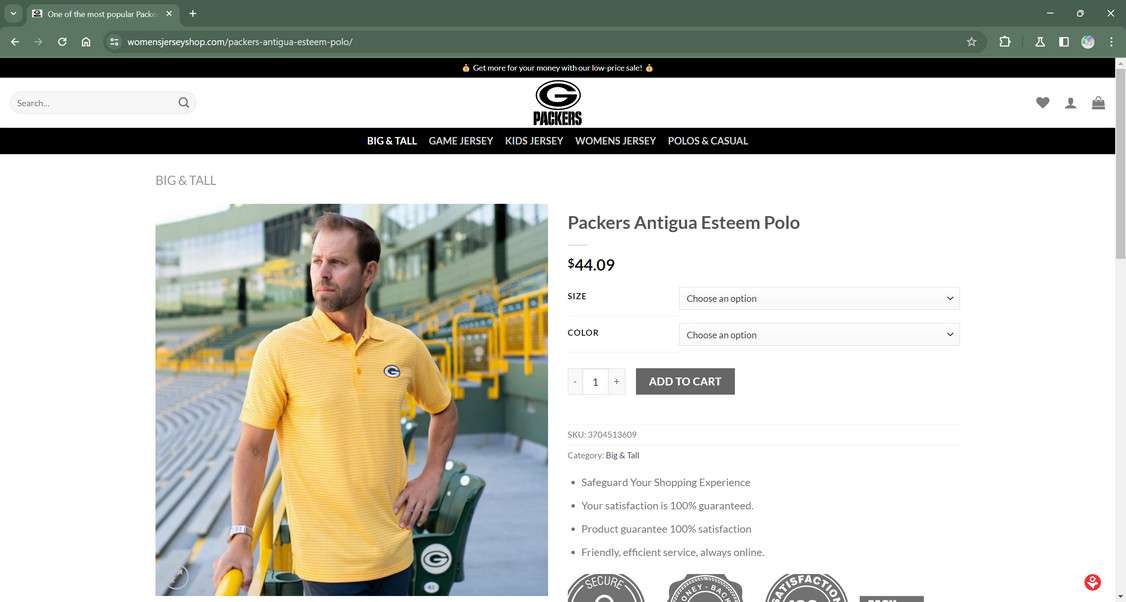Viewport: 1126px width, 602px height.
Task: Open the POLOS & CASUAL menu
Action: [x=708, y=141]
